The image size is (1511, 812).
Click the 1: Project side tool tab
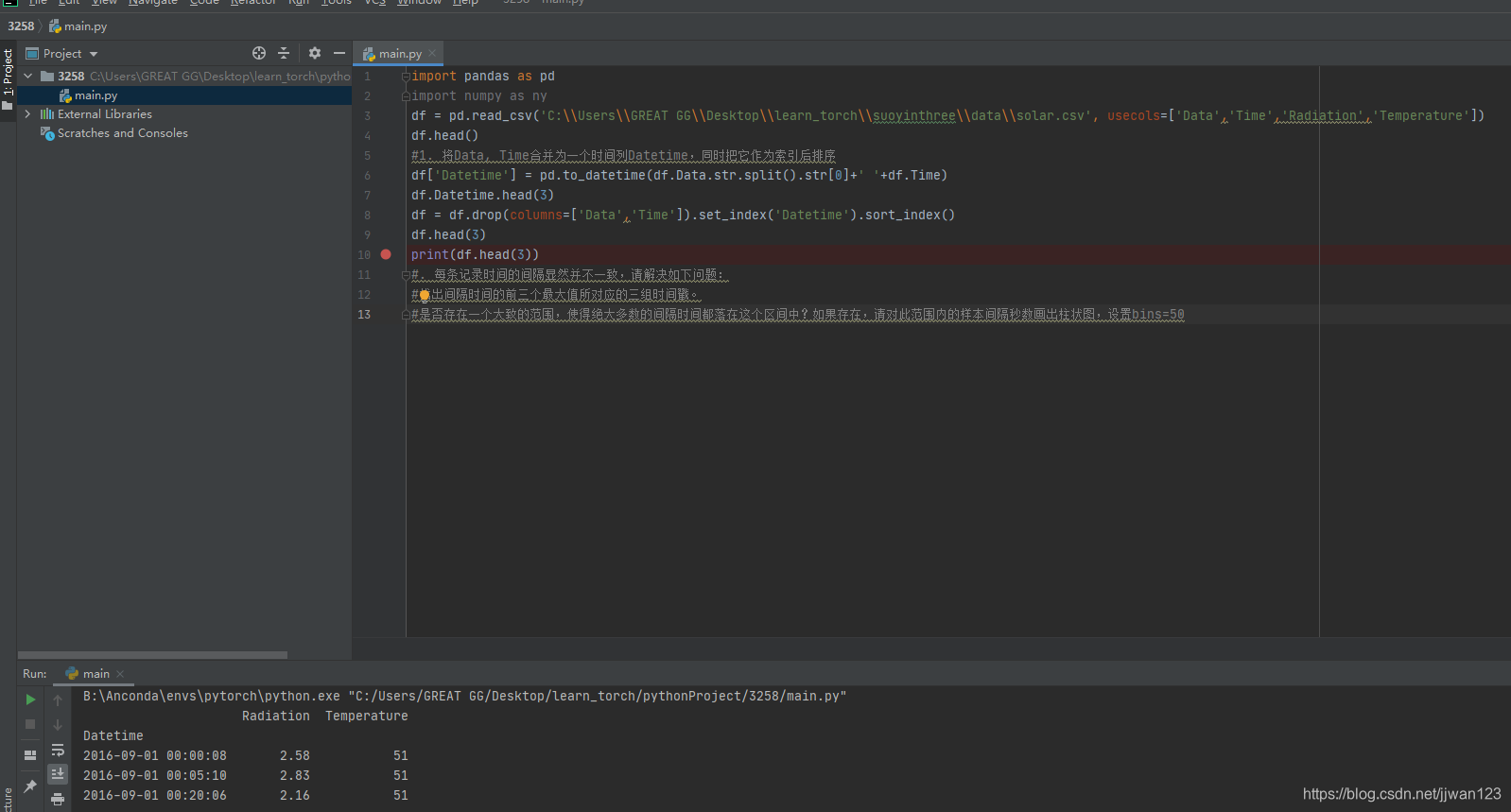(x=8, y=72)
